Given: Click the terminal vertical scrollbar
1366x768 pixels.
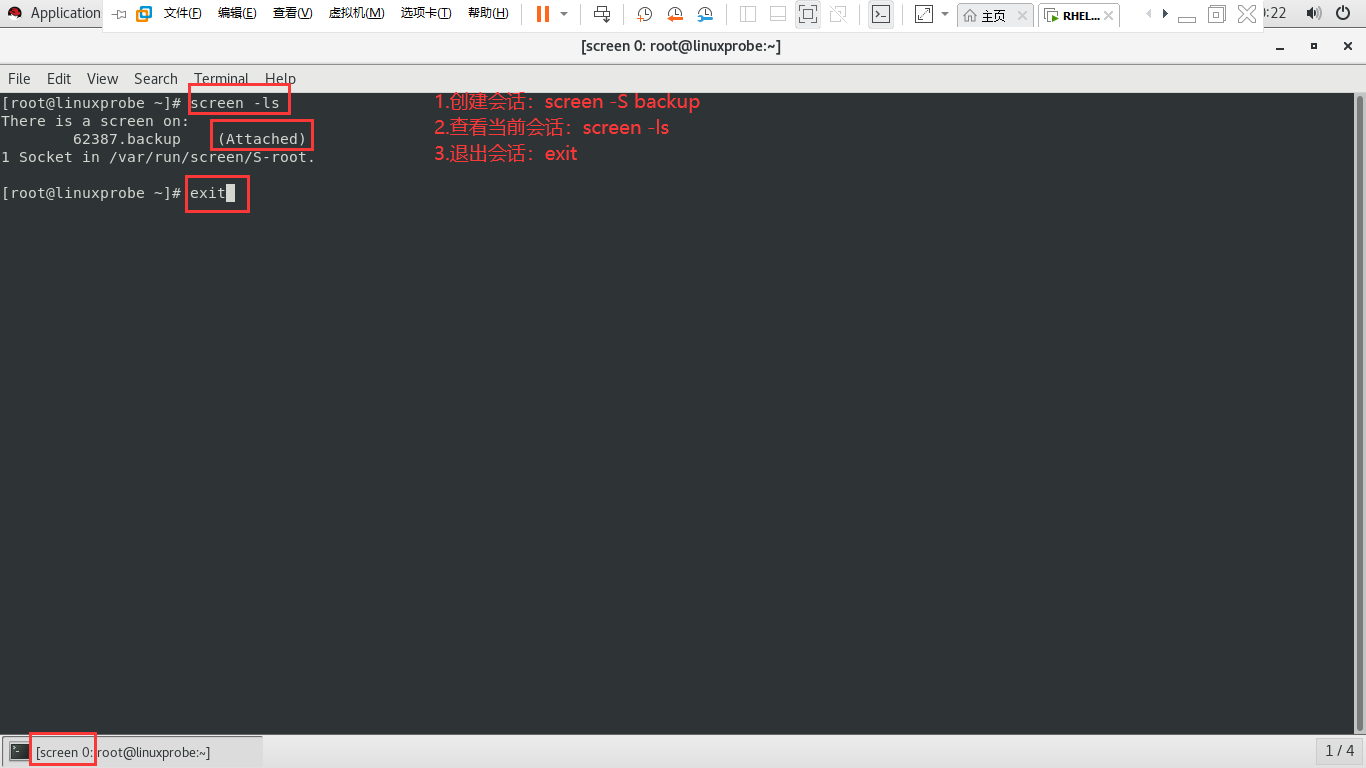Looking at the screenshot, I should (x=1360, y=413).
